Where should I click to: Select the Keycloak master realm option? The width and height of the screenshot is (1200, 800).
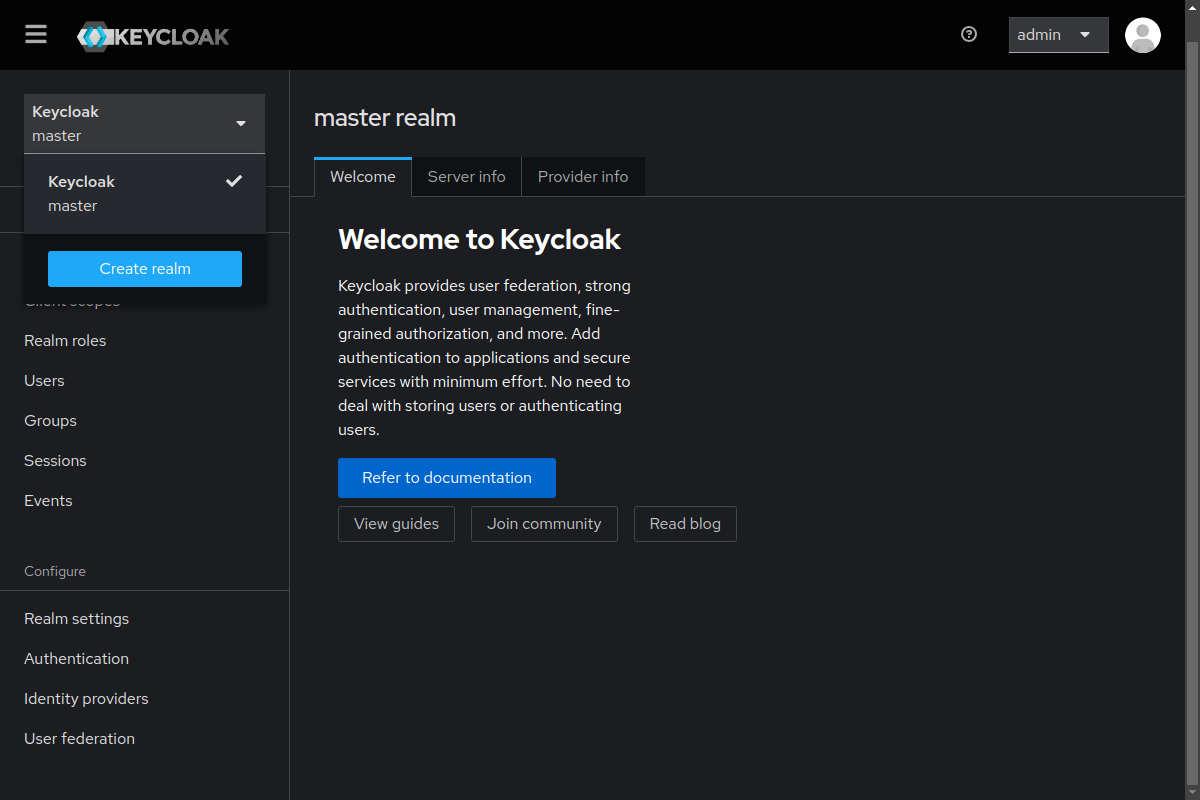point(144,193)
